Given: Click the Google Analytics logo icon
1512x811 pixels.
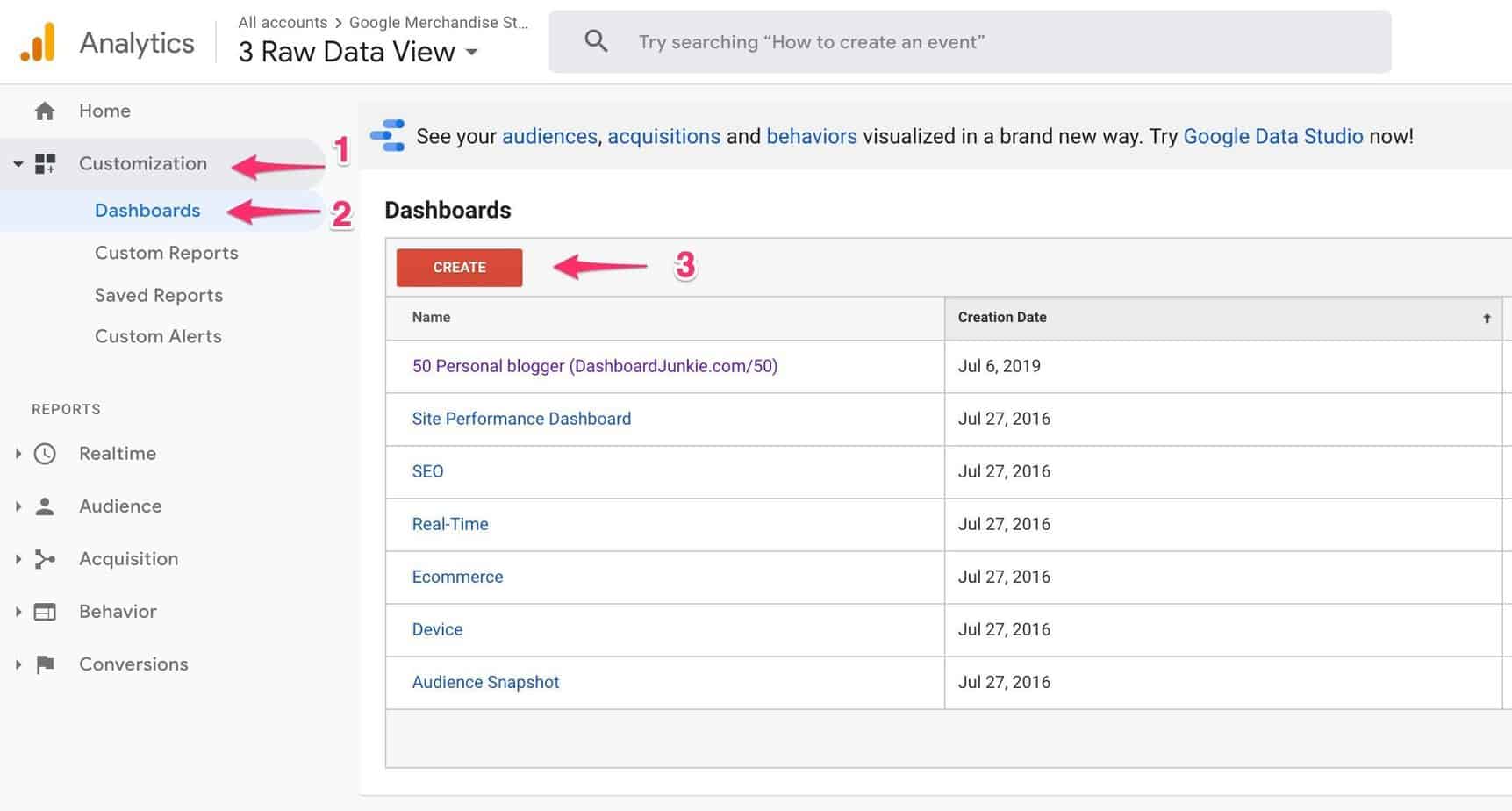Looking at the screenshot, I should (x=37, y=39).
